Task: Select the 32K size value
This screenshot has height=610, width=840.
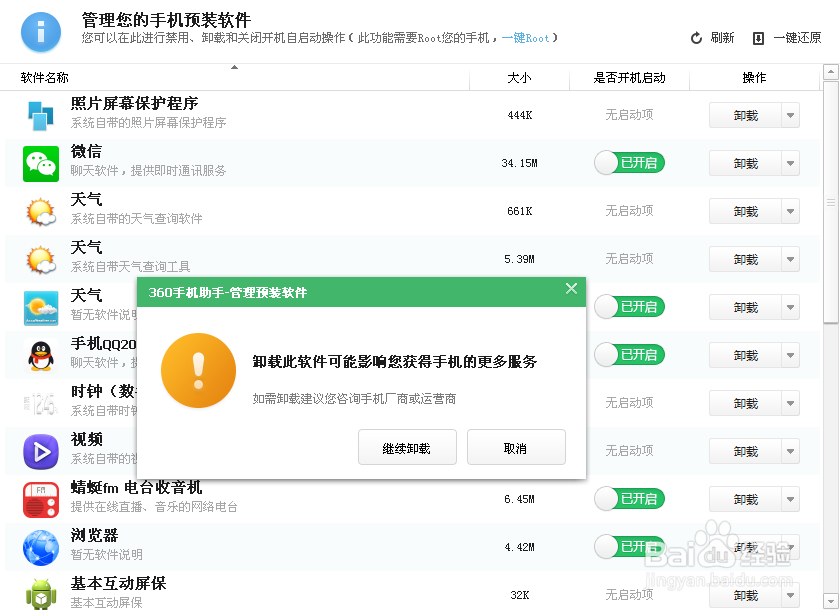Action: (520, 595)
